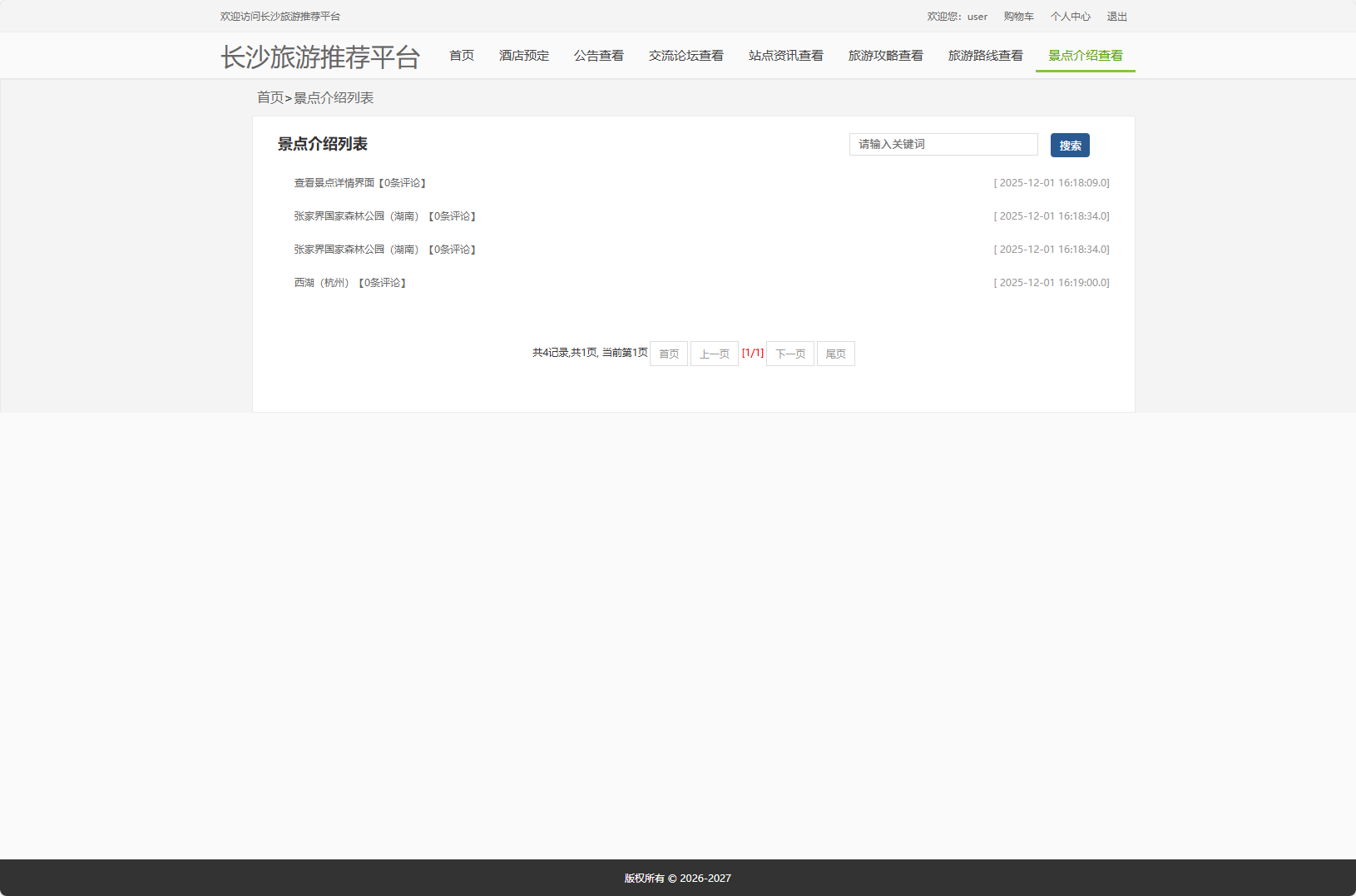1356x896 pixels.
Task: Select 旅游攻略查看 in the navigation
Action: click(885, 55)
